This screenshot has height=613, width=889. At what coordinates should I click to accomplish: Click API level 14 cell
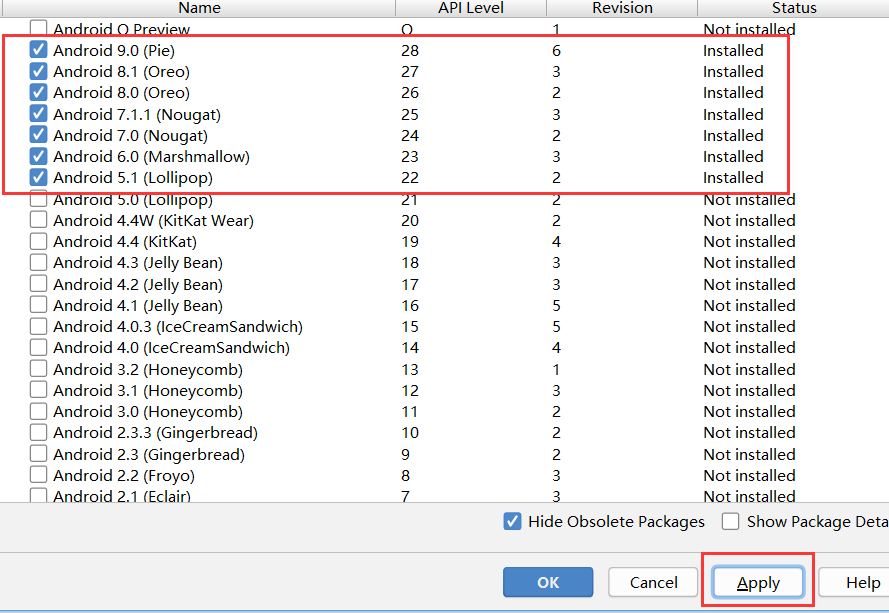pos(410,348)
